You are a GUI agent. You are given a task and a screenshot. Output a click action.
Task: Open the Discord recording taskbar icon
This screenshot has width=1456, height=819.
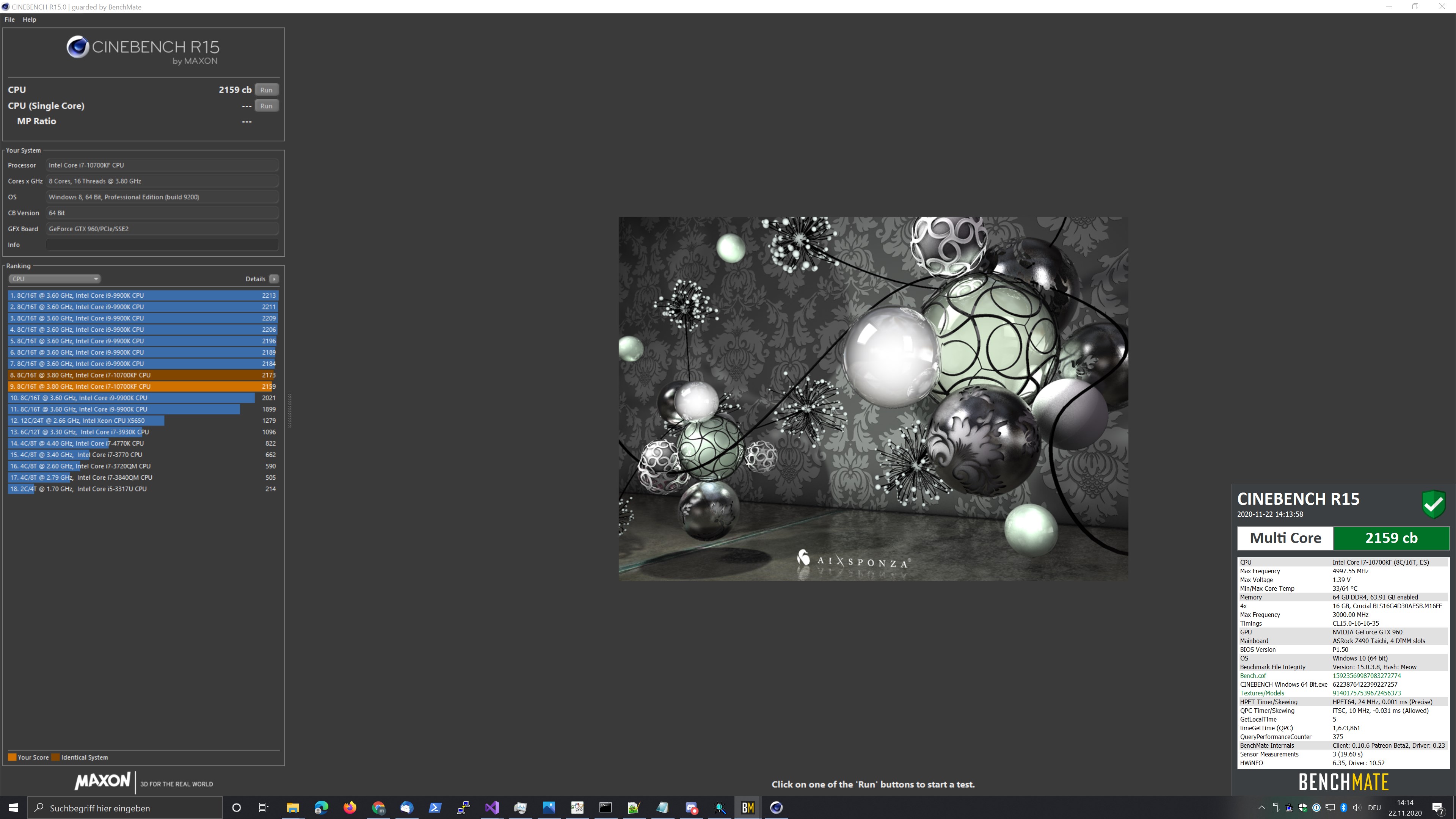[x=691, y=808]
